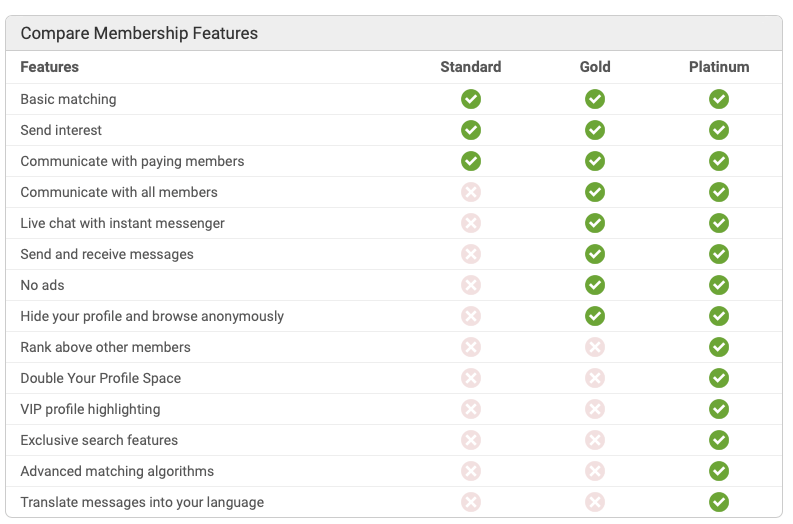Click Standard cross for Communicate with all members
This screenshot has height=524, width=793.
pyautogui.click(x=471, y=192)
